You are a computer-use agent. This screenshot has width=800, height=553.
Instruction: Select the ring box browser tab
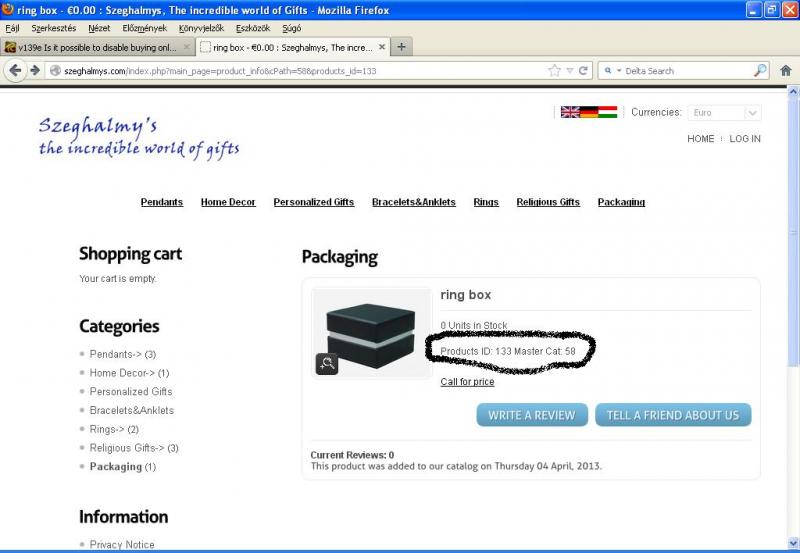tap(293, 47)
